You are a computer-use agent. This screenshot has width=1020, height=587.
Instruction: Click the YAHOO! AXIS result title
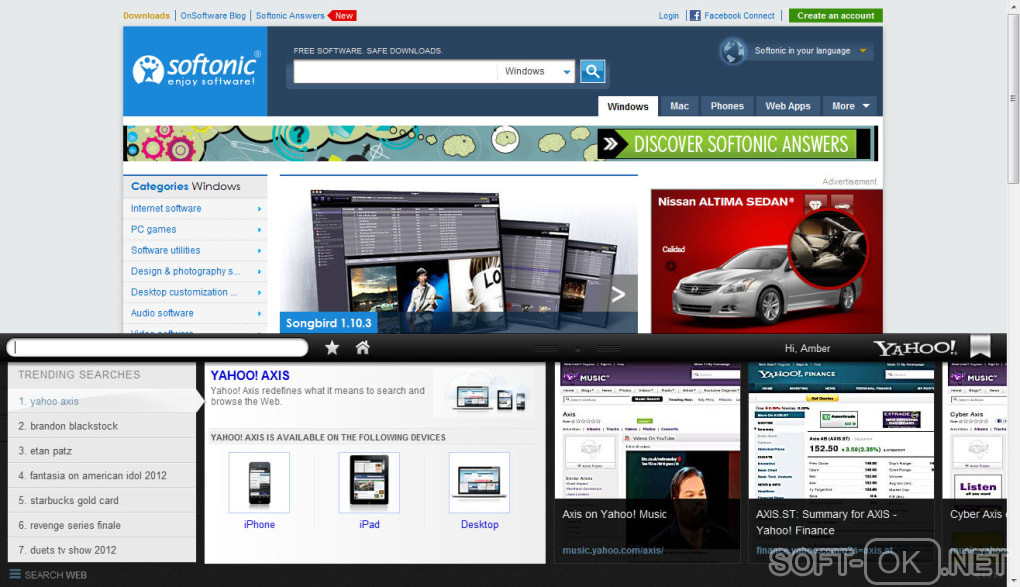pos(250,375)
